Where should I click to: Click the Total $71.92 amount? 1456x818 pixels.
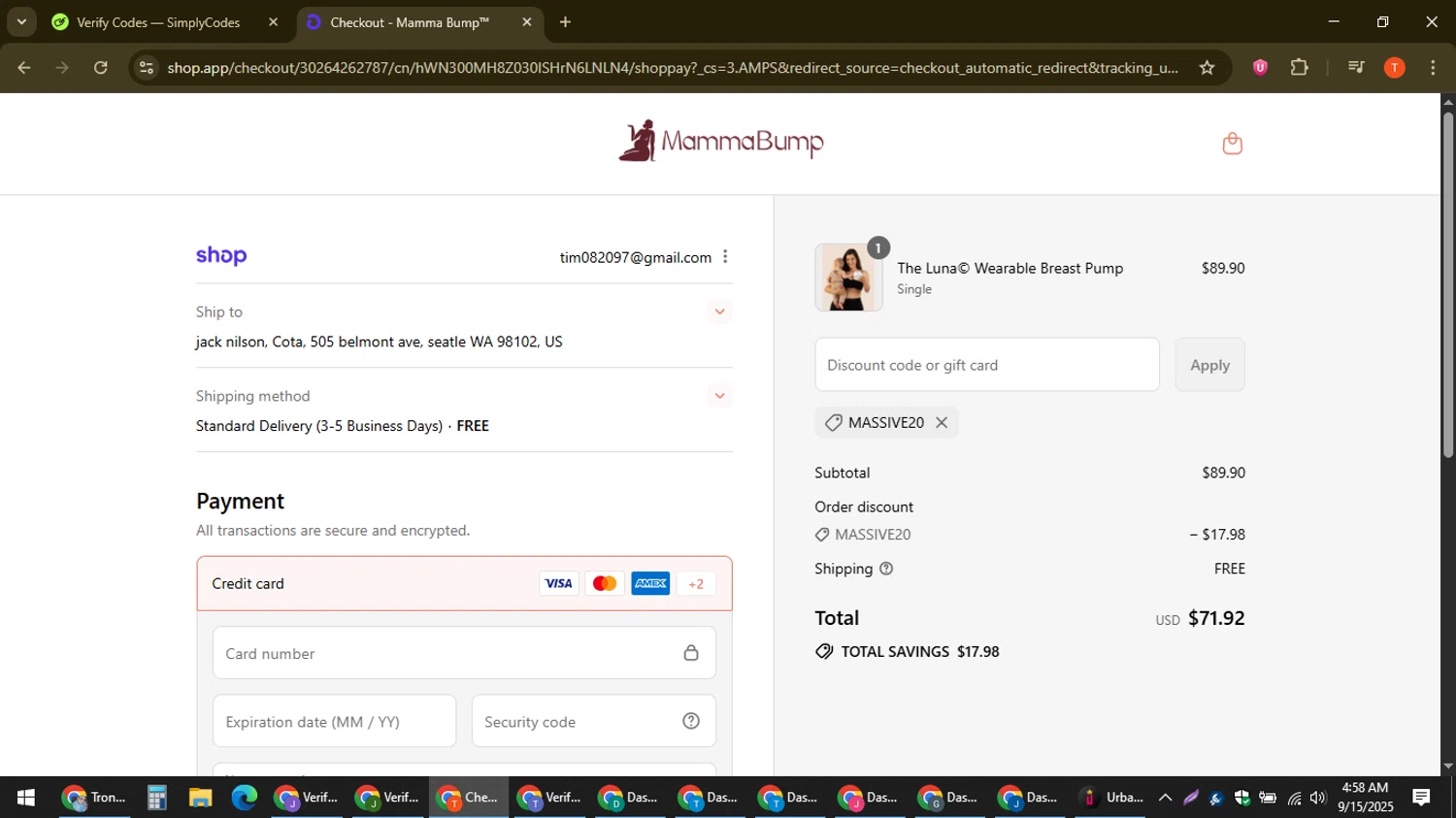pos(1216,618)
